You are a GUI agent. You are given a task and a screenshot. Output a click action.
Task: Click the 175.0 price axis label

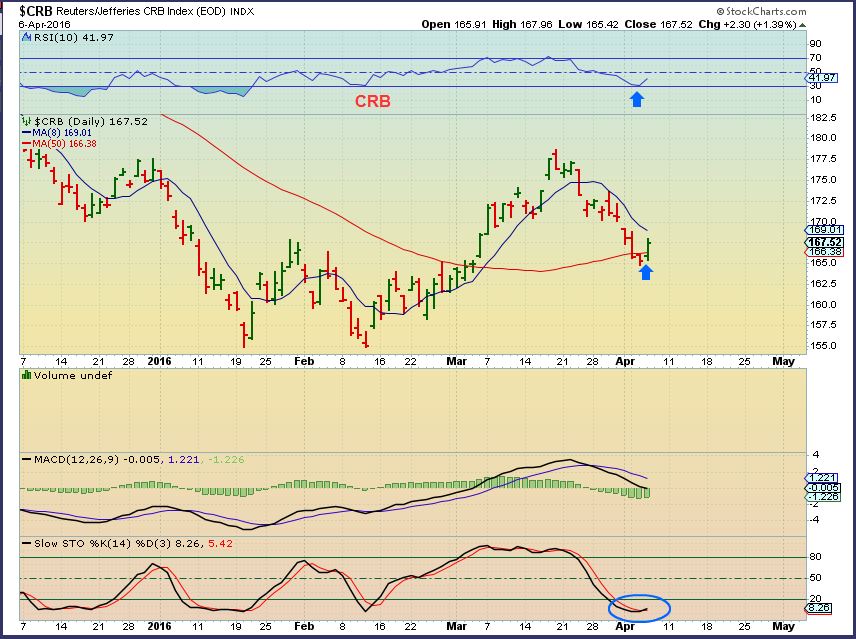[x=823, y=180]
